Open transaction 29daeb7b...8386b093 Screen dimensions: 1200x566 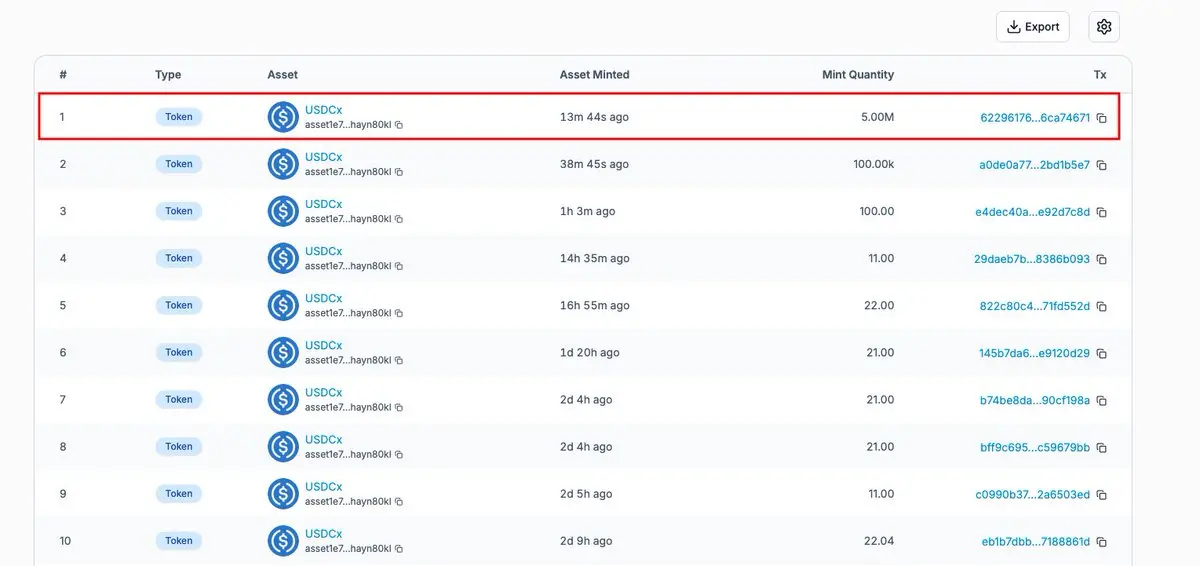tap(1032, 259)
